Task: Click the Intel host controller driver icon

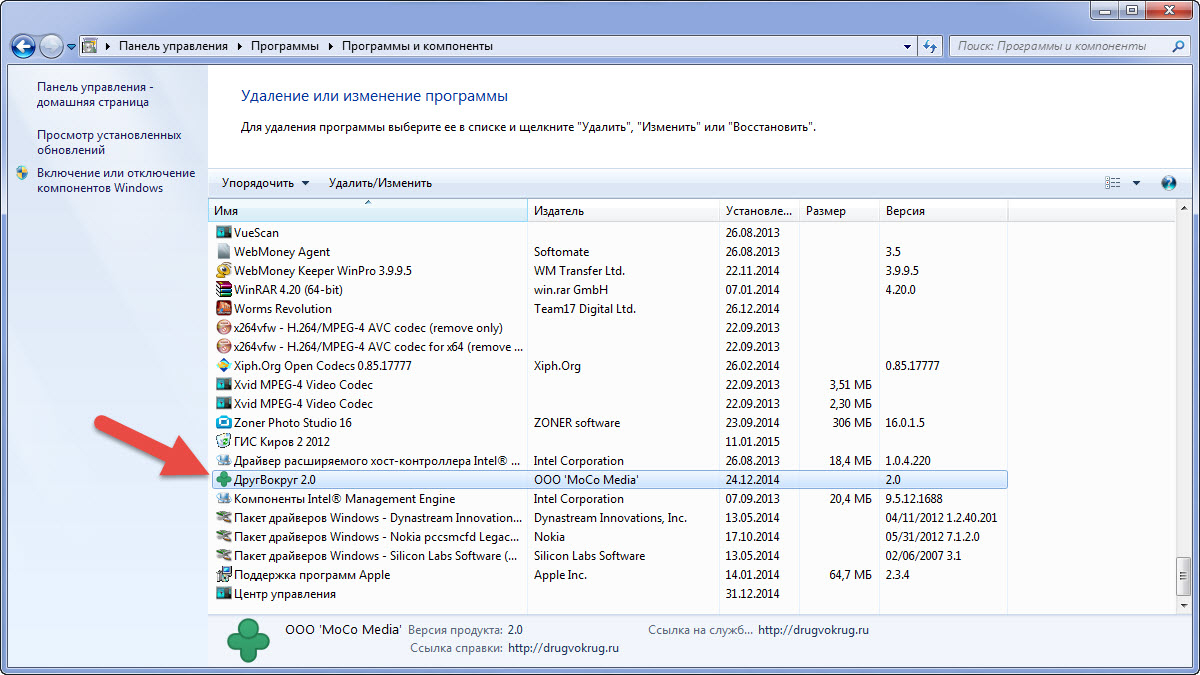Action: [x=224, y=461]
